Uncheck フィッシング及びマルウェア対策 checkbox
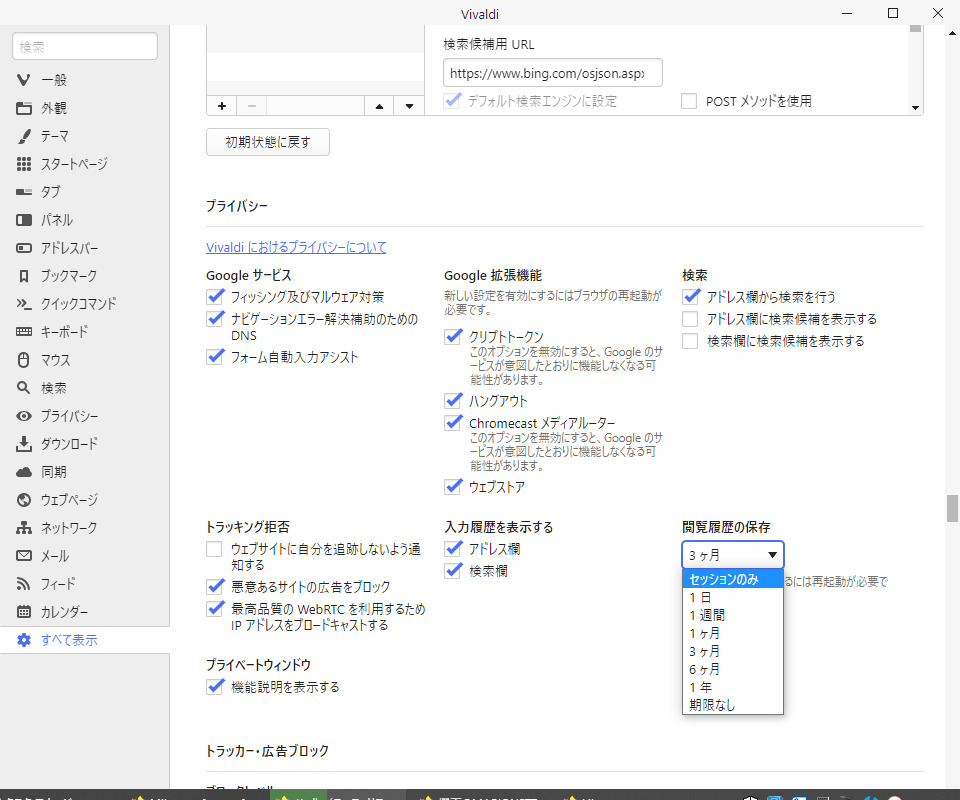 click(x=215, y=297)
